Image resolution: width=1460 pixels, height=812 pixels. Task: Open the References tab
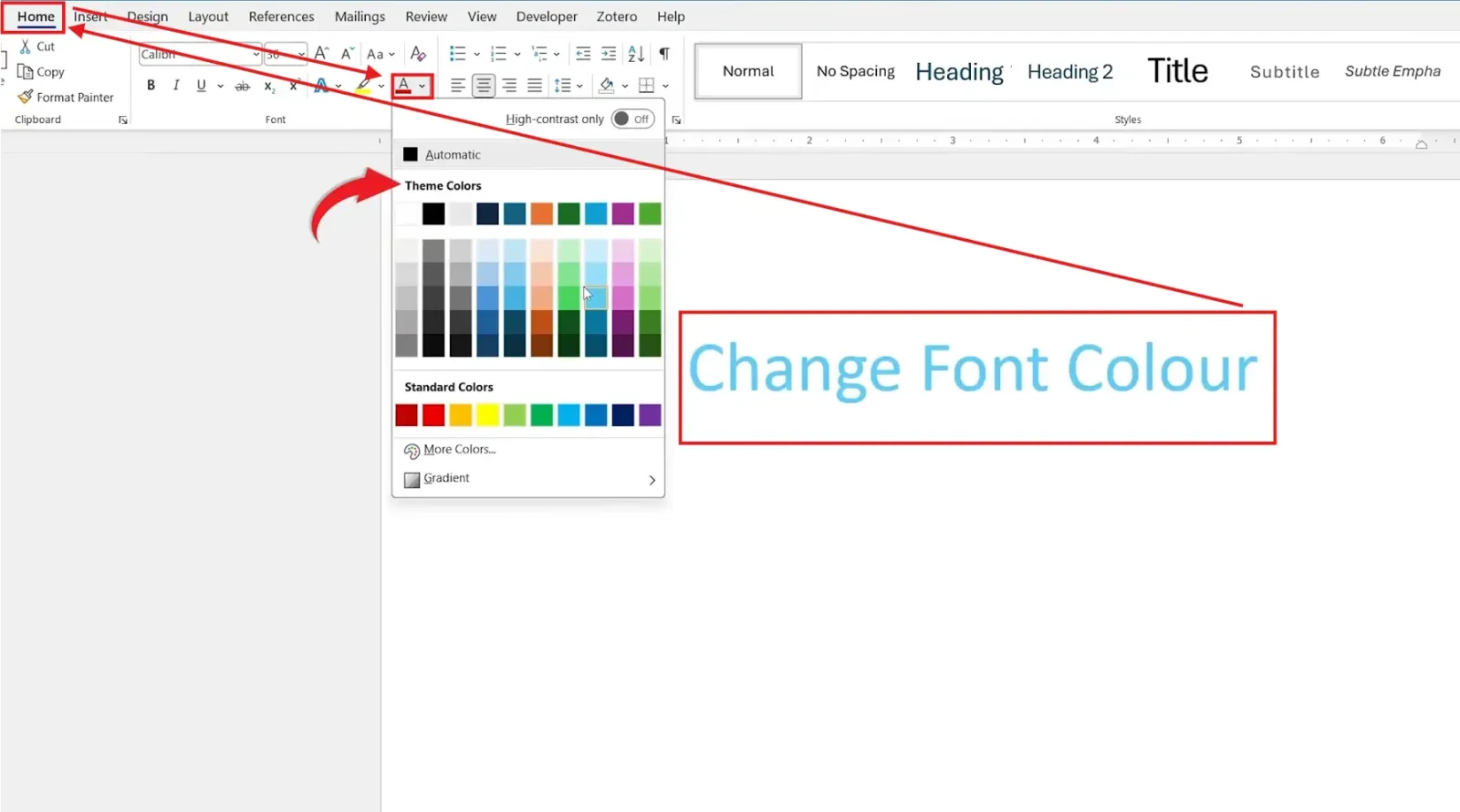coord(281,16)
